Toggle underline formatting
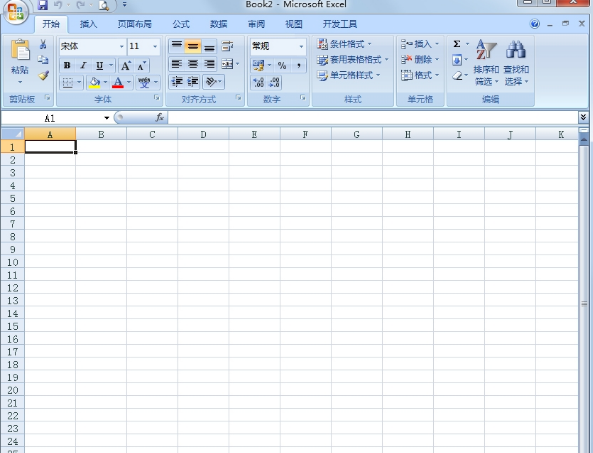The image size is (593, 453). [x=99, y=65]
